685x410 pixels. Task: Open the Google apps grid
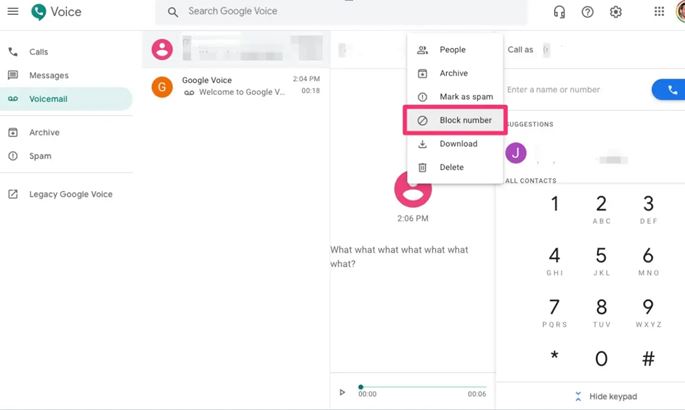(x=659, y=11)
